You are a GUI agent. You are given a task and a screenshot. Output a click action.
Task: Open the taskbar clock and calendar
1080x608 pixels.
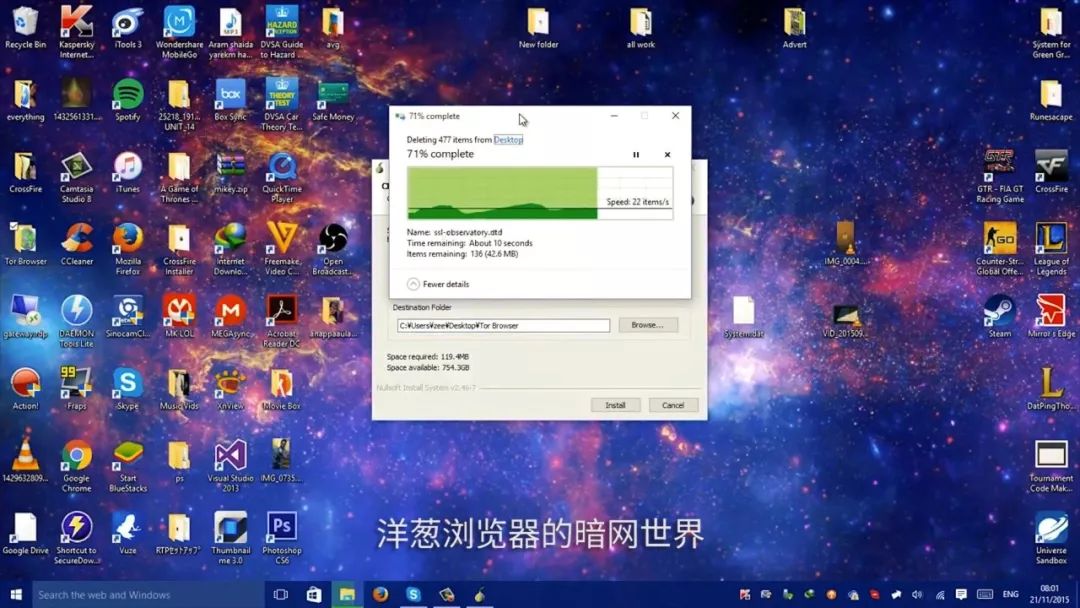tap(1049, 594)
